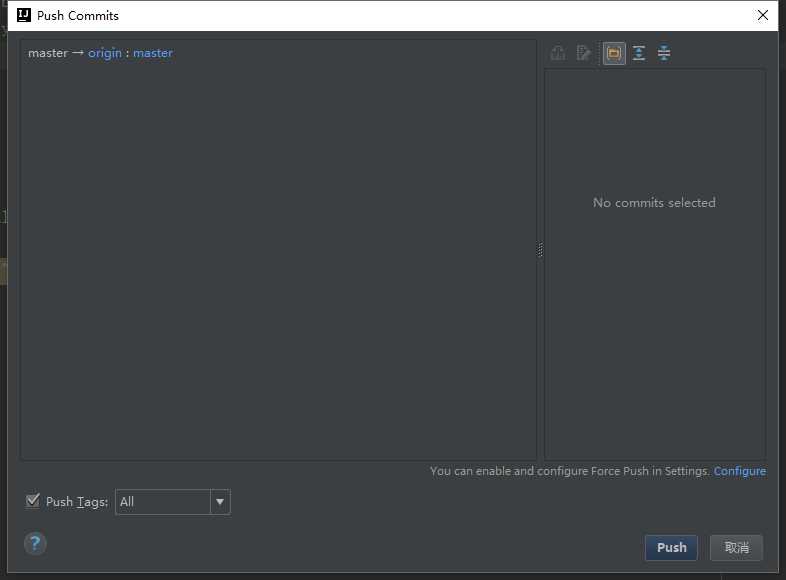Click the Expand All icon
Image resolution: width=786 pixels, height=580 pixels.
[639, 53]
